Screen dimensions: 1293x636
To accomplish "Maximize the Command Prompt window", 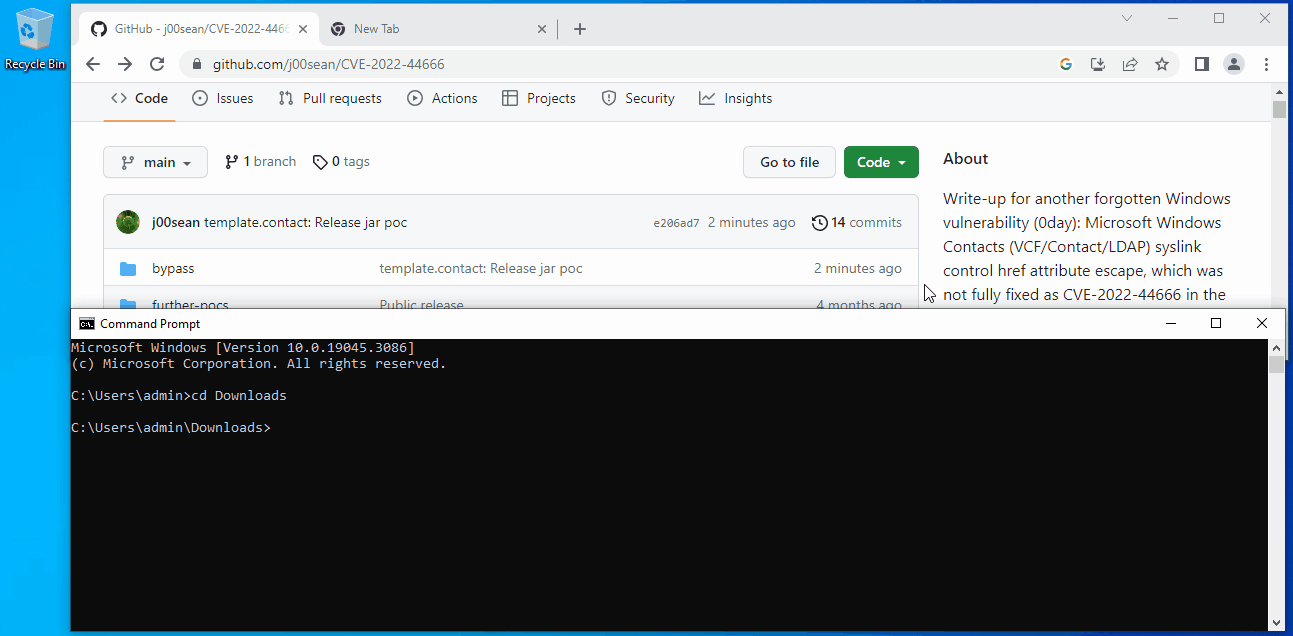I will [1216, 323].
